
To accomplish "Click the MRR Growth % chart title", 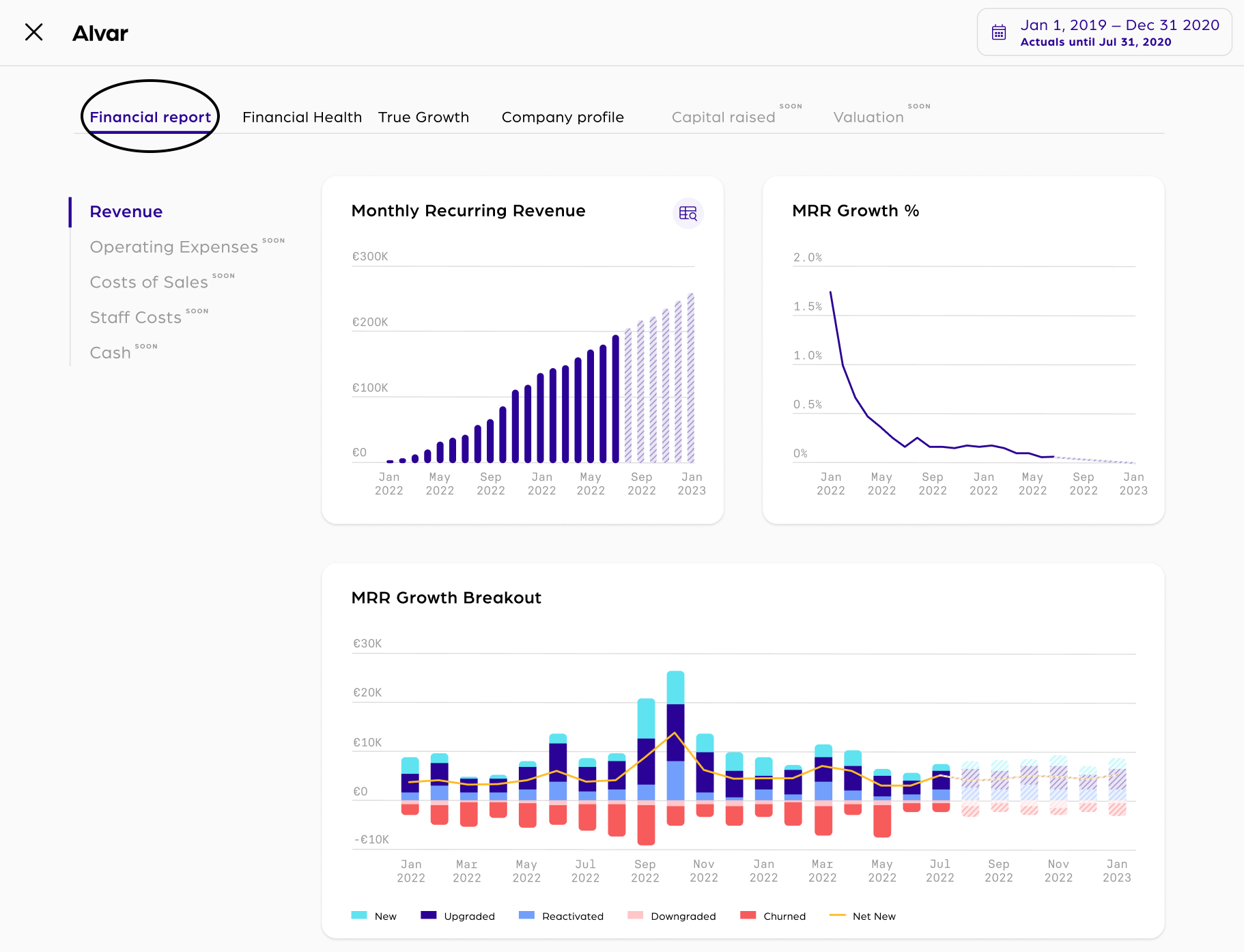I will (x=856, y=210).
